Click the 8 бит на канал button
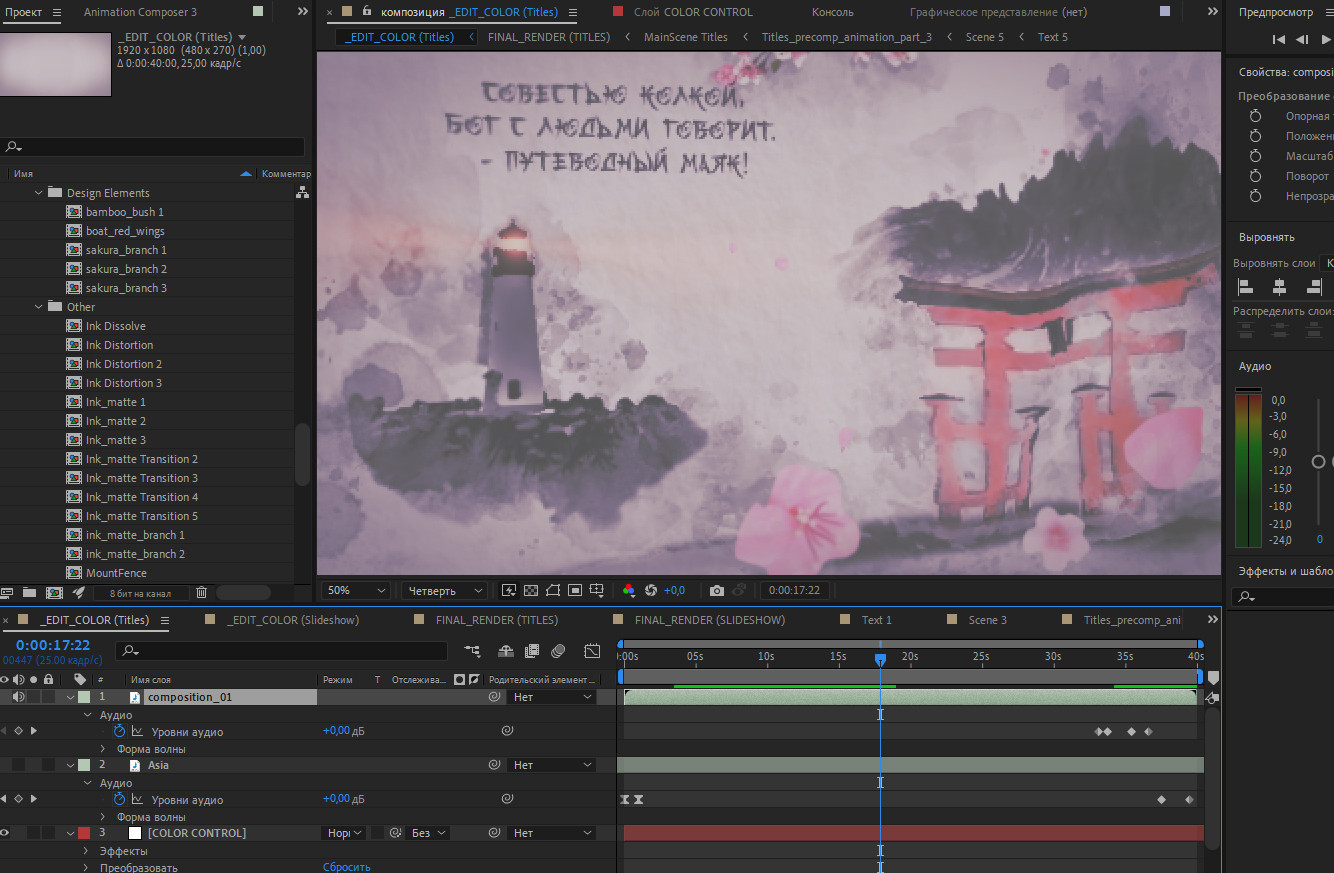 pyautogui.click(x=140, y=593)
